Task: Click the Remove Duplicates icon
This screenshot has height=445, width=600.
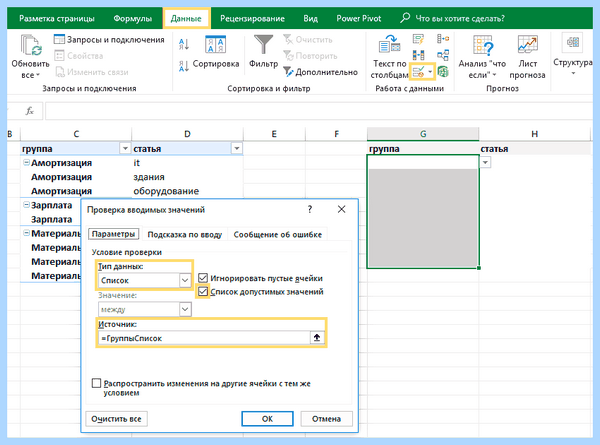Action: tap(418, 55)
